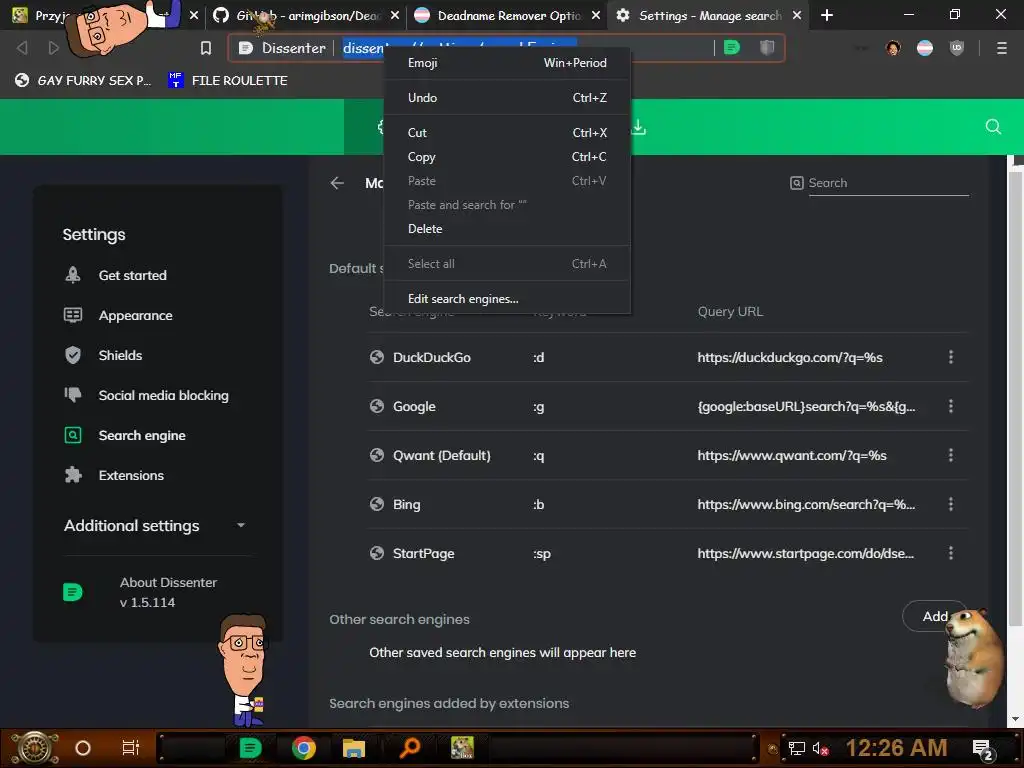Open the Extensions settings page
The width and height of the screenshot is (1024, 768).
(131, 475)
